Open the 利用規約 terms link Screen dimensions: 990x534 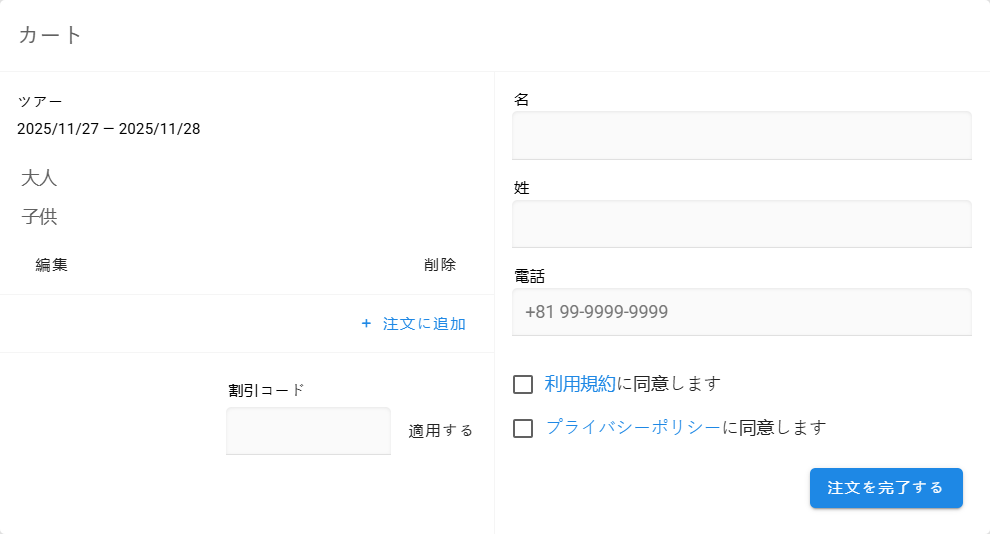(580, 383)
